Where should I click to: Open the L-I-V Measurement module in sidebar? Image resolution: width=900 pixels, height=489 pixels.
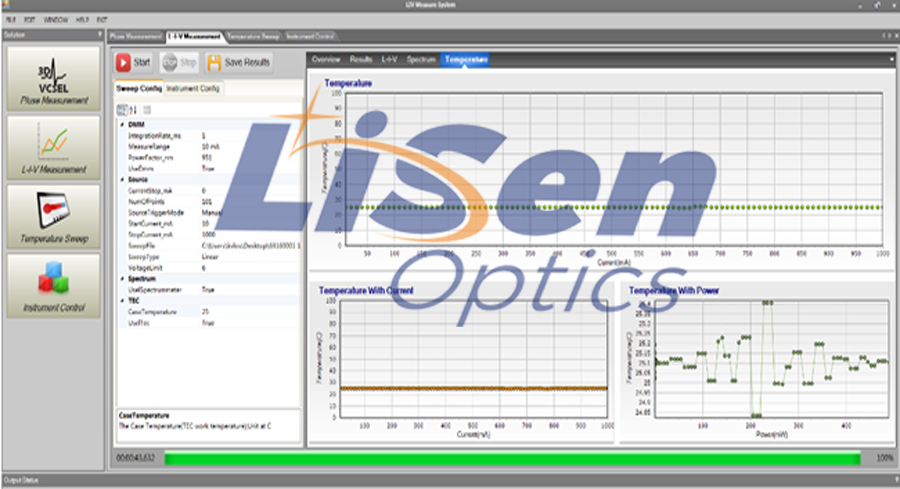(54, 148)
